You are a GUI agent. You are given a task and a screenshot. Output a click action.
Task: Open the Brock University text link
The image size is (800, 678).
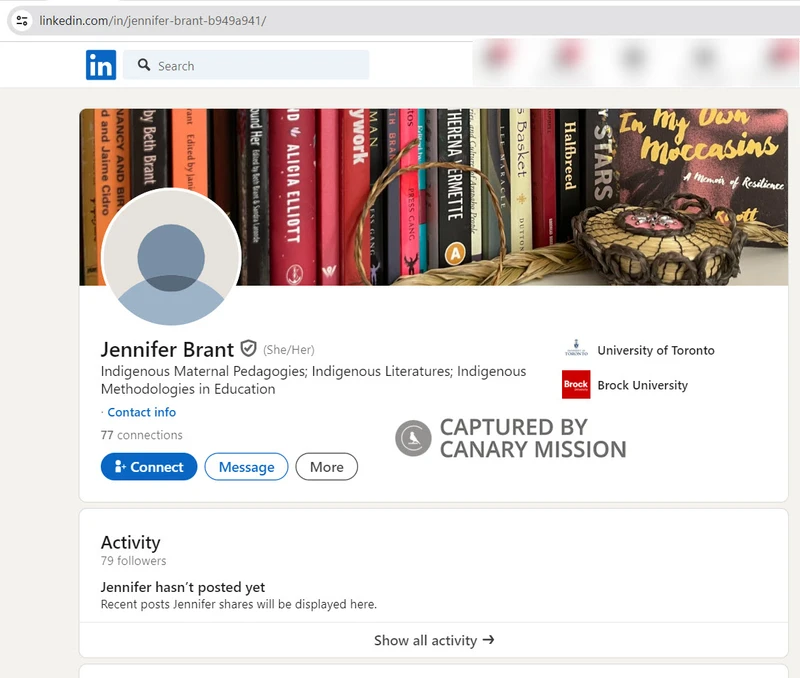coord(642,385)
